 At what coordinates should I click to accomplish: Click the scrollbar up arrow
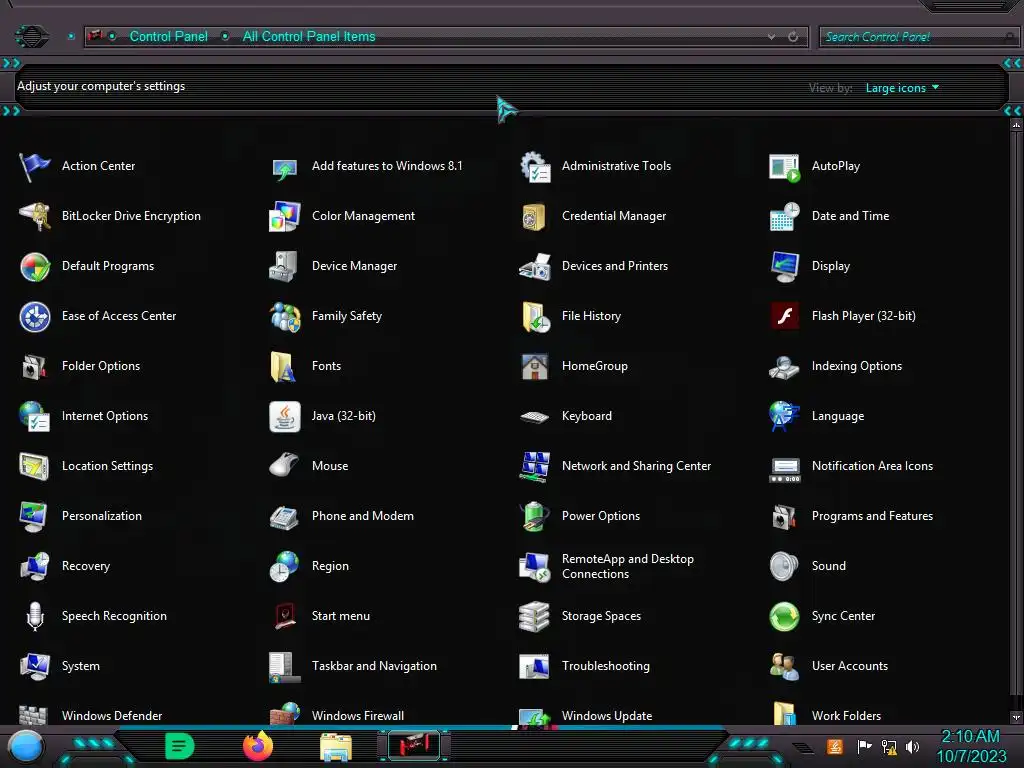pyautogui.click(x=1016, y=125)
